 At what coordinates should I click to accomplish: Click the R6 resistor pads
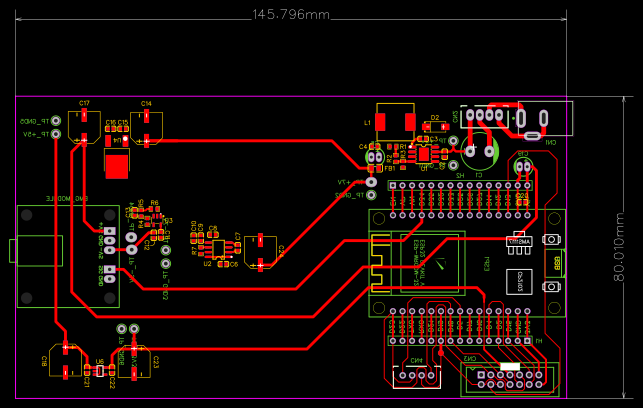click(154, 210)
